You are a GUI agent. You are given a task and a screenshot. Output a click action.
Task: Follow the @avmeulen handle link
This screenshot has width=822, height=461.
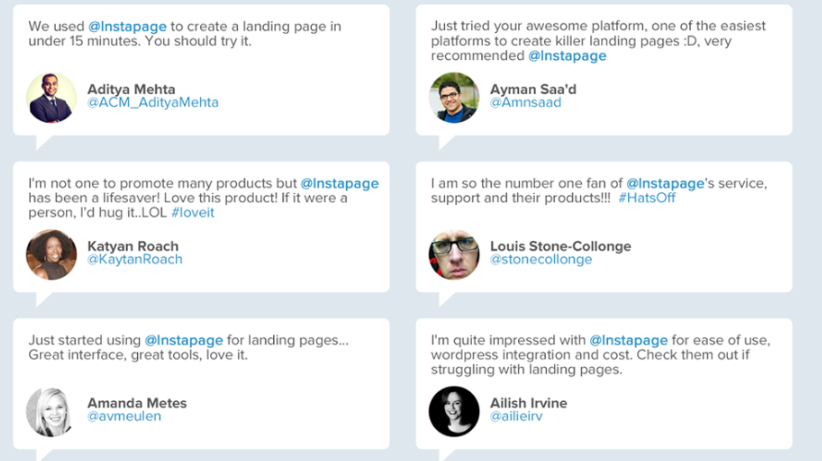[x=121, y=417]
